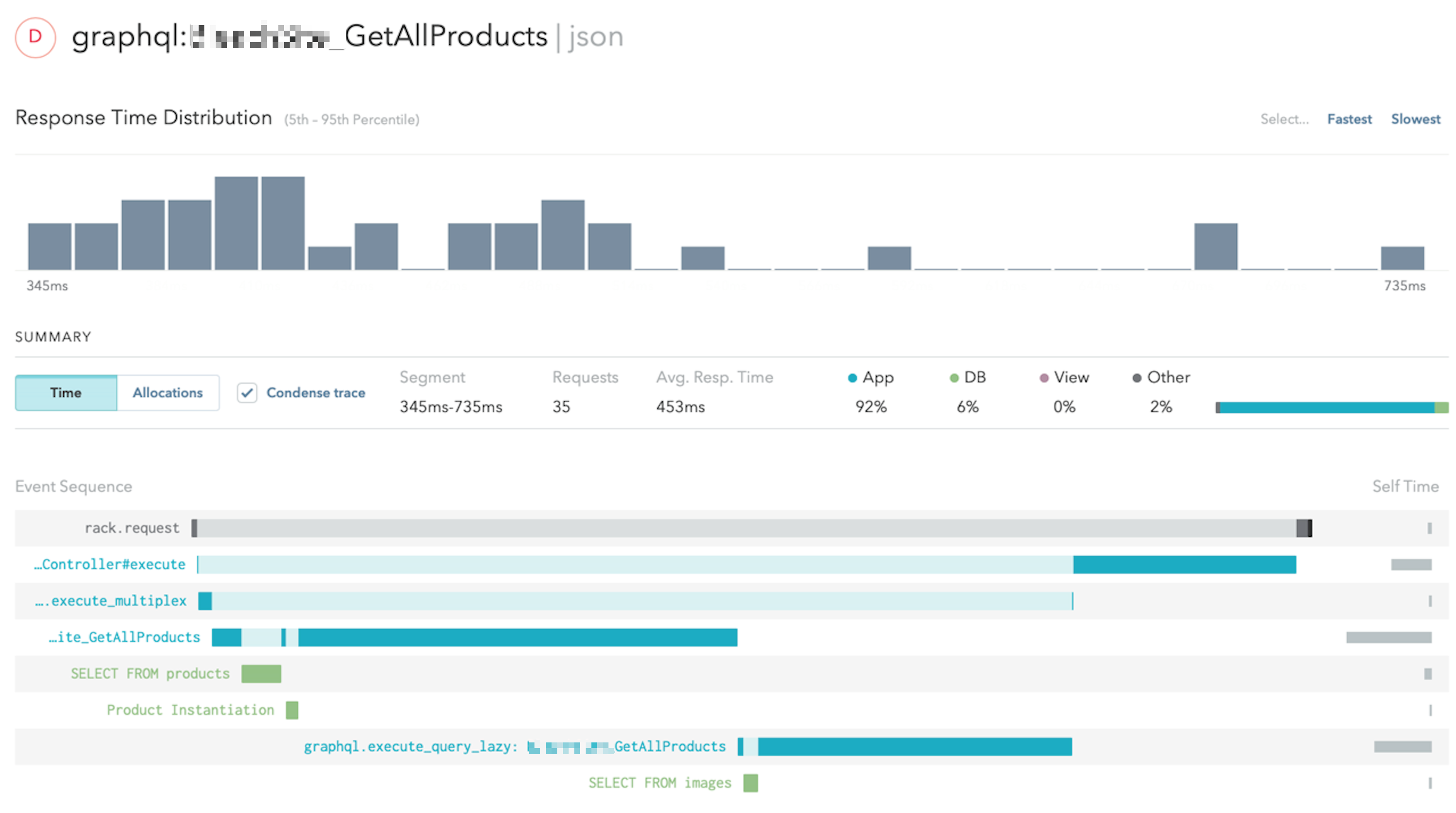Enable the Time view toggle
This screenshot has width=1456, height=813.
[65, 392]
